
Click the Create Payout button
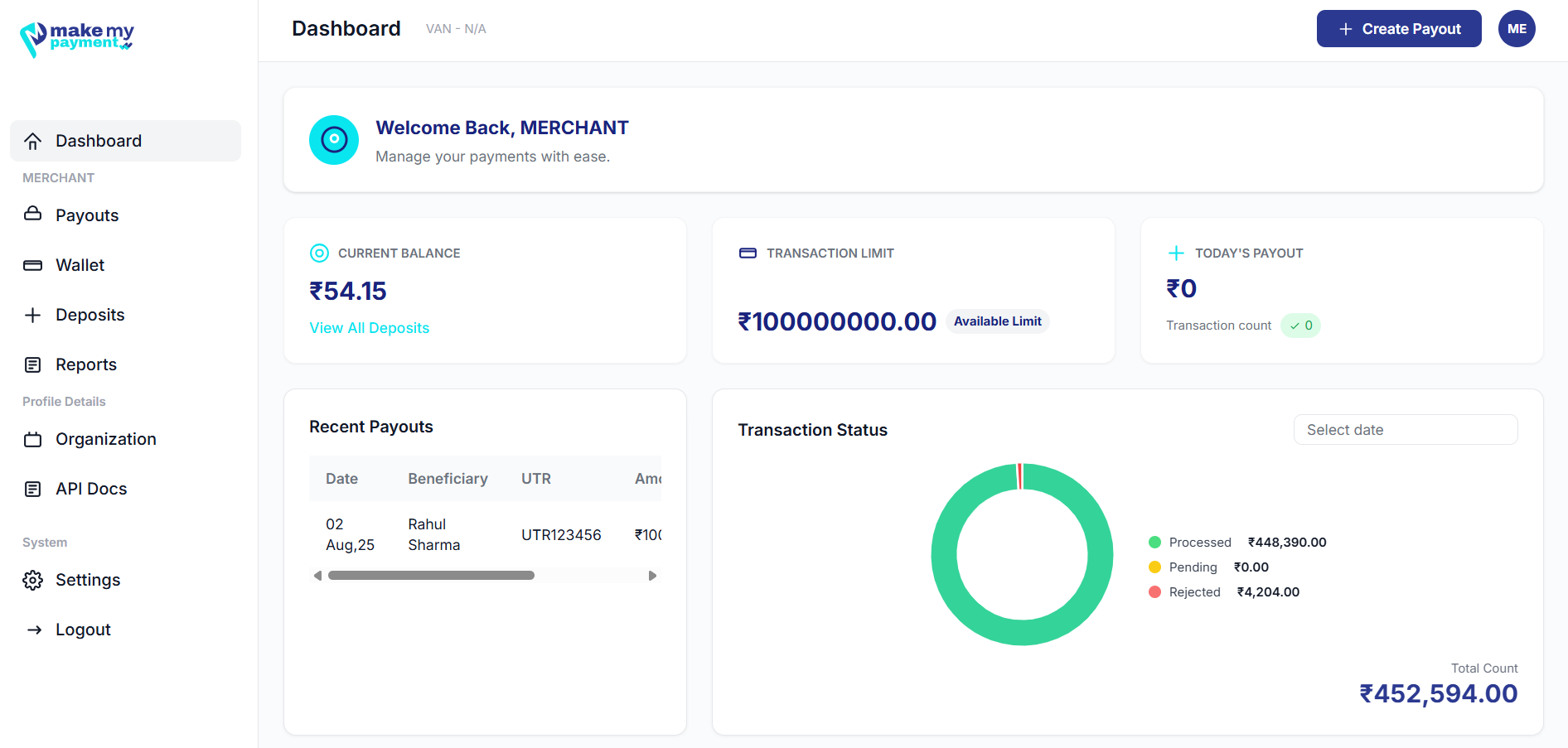(1398, 28)
